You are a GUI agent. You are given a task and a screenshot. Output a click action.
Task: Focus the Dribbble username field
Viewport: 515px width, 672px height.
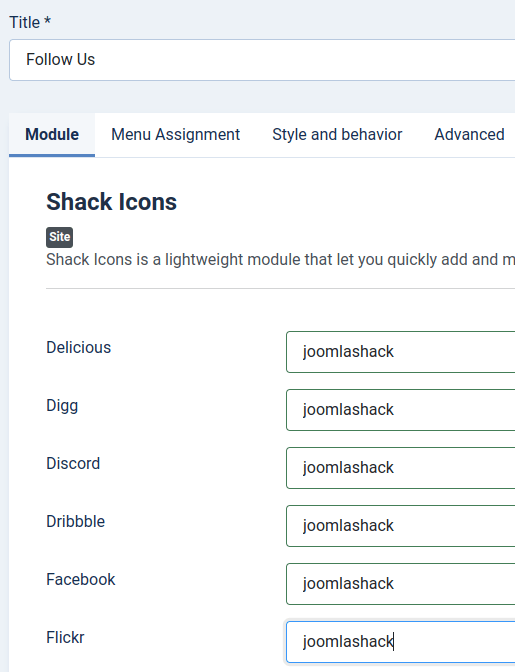401,526
